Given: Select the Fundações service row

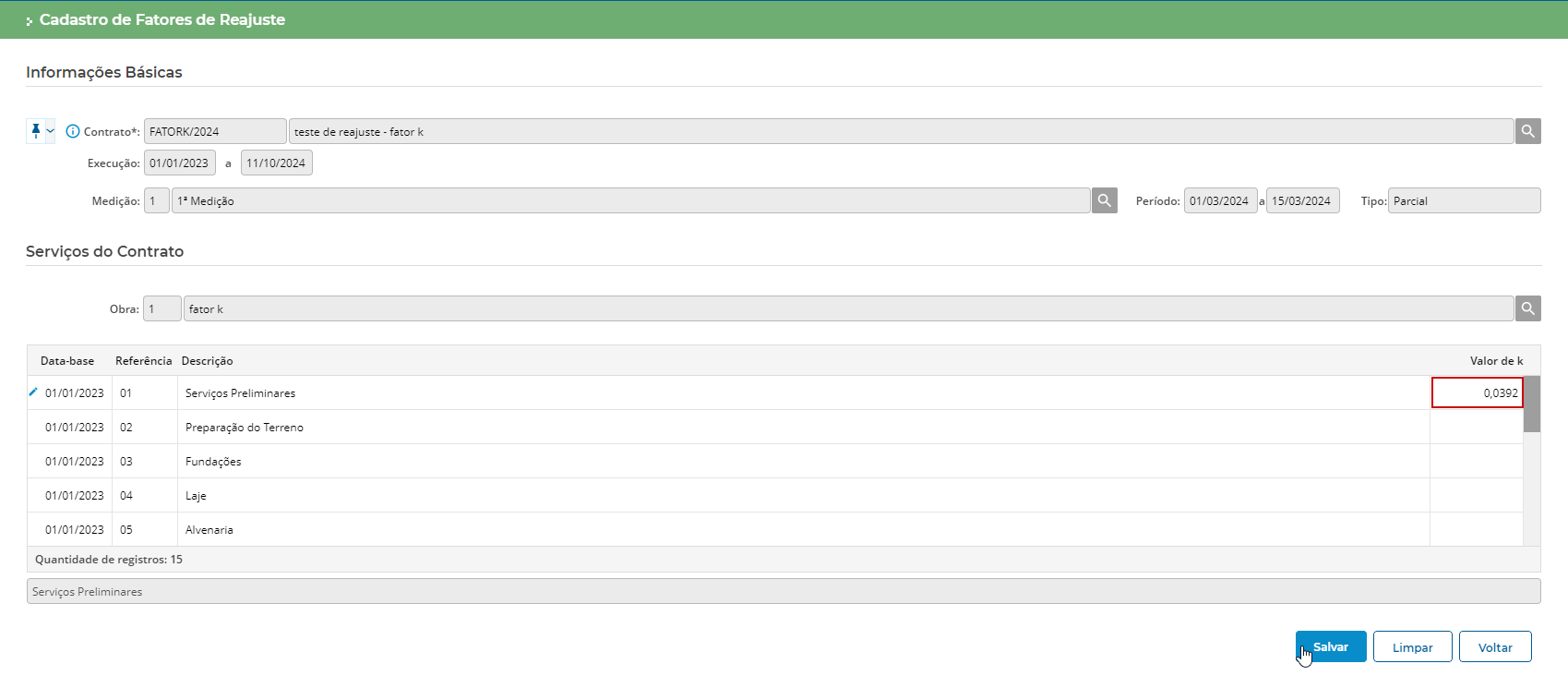Looking at the screenshot, I should tap(213, 462).
